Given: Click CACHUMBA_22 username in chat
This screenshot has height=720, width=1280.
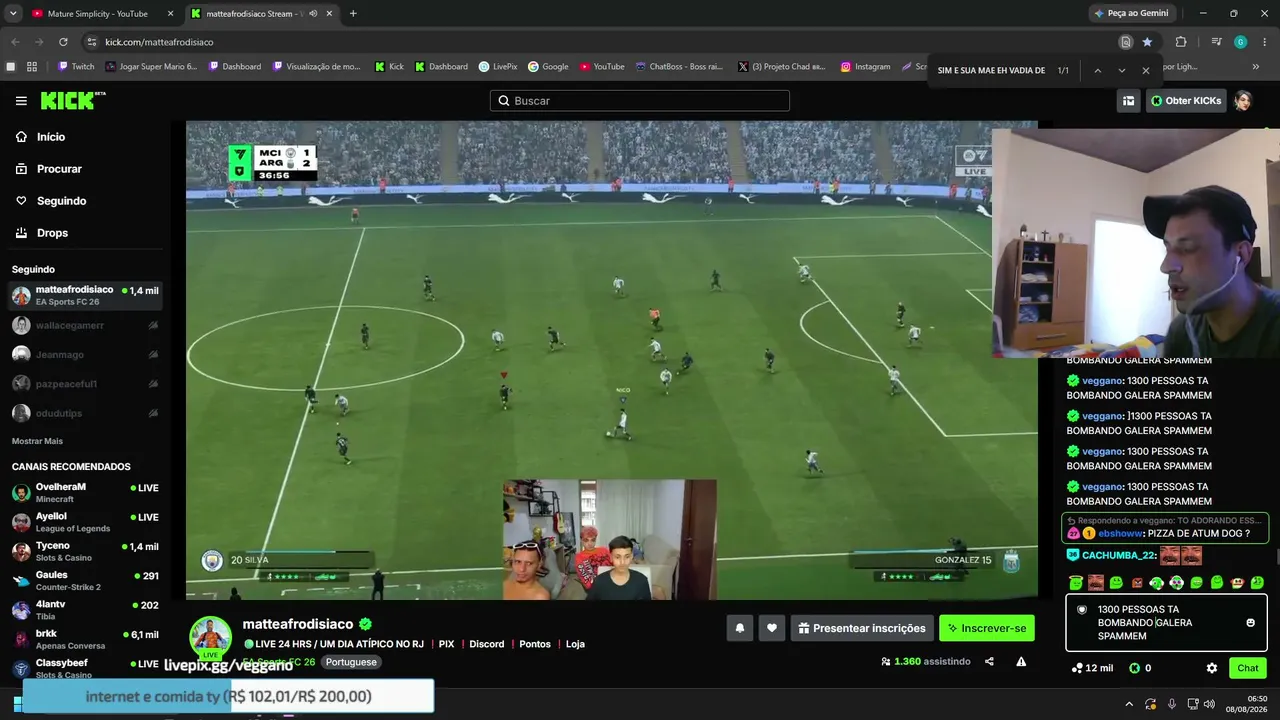Looking at the screenshot, I should [x=1119, y=555].
